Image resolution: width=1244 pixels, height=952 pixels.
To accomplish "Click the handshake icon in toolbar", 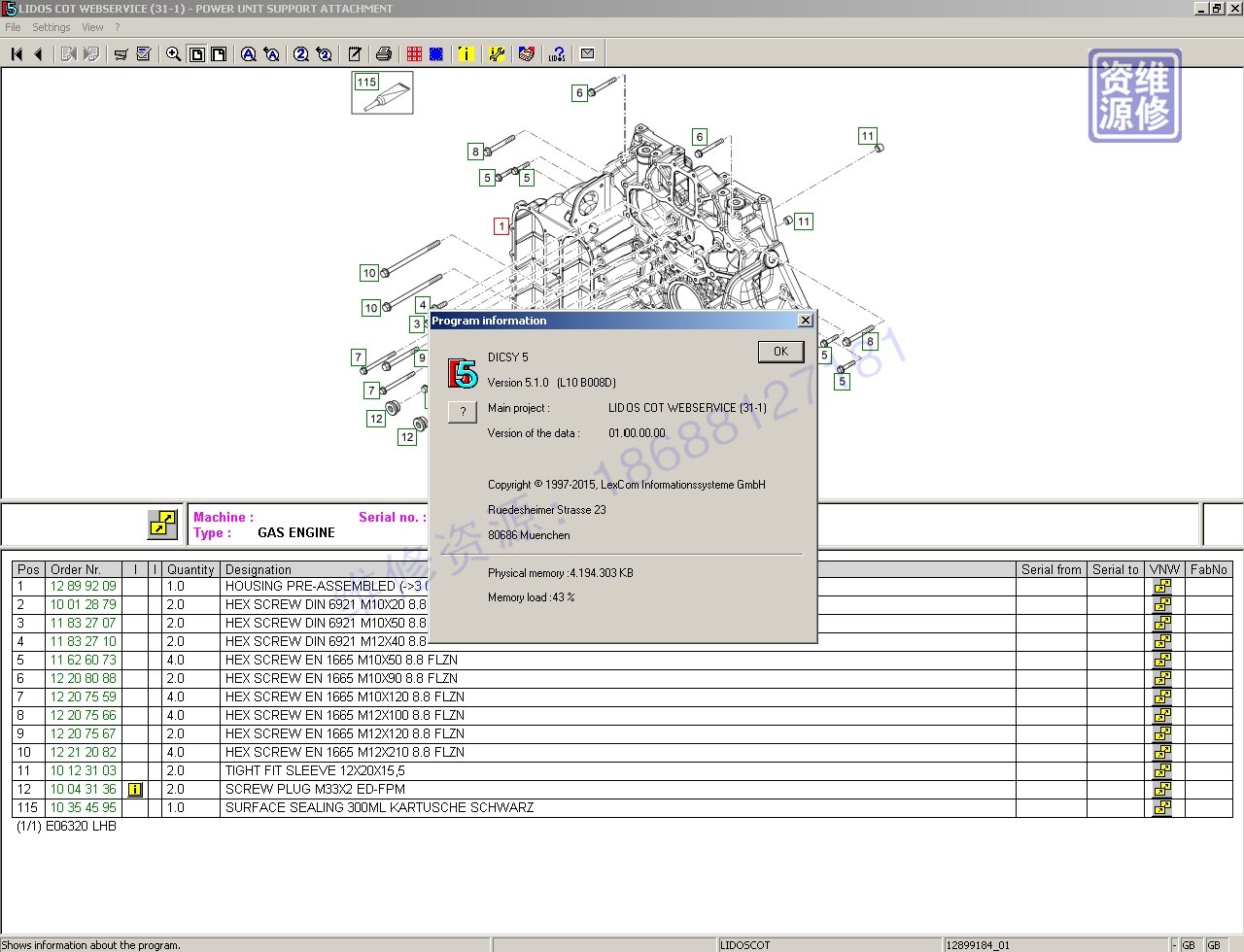I will coord(527,54).
